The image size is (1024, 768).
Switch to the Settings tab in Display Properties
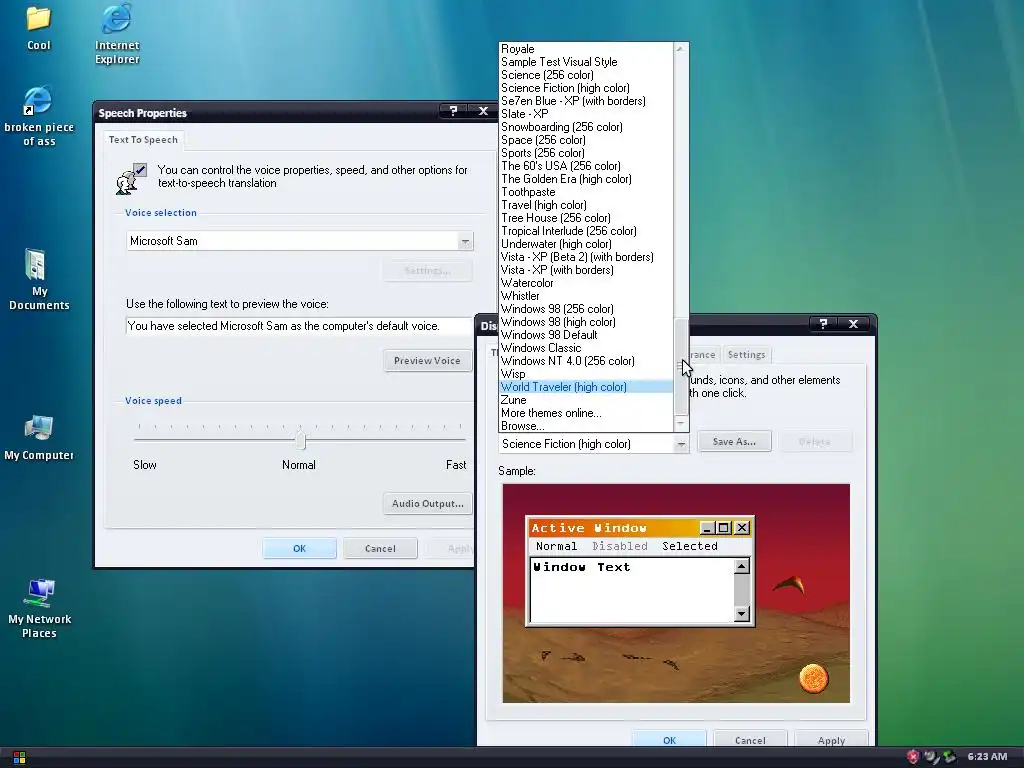click(x=746, y=355)
